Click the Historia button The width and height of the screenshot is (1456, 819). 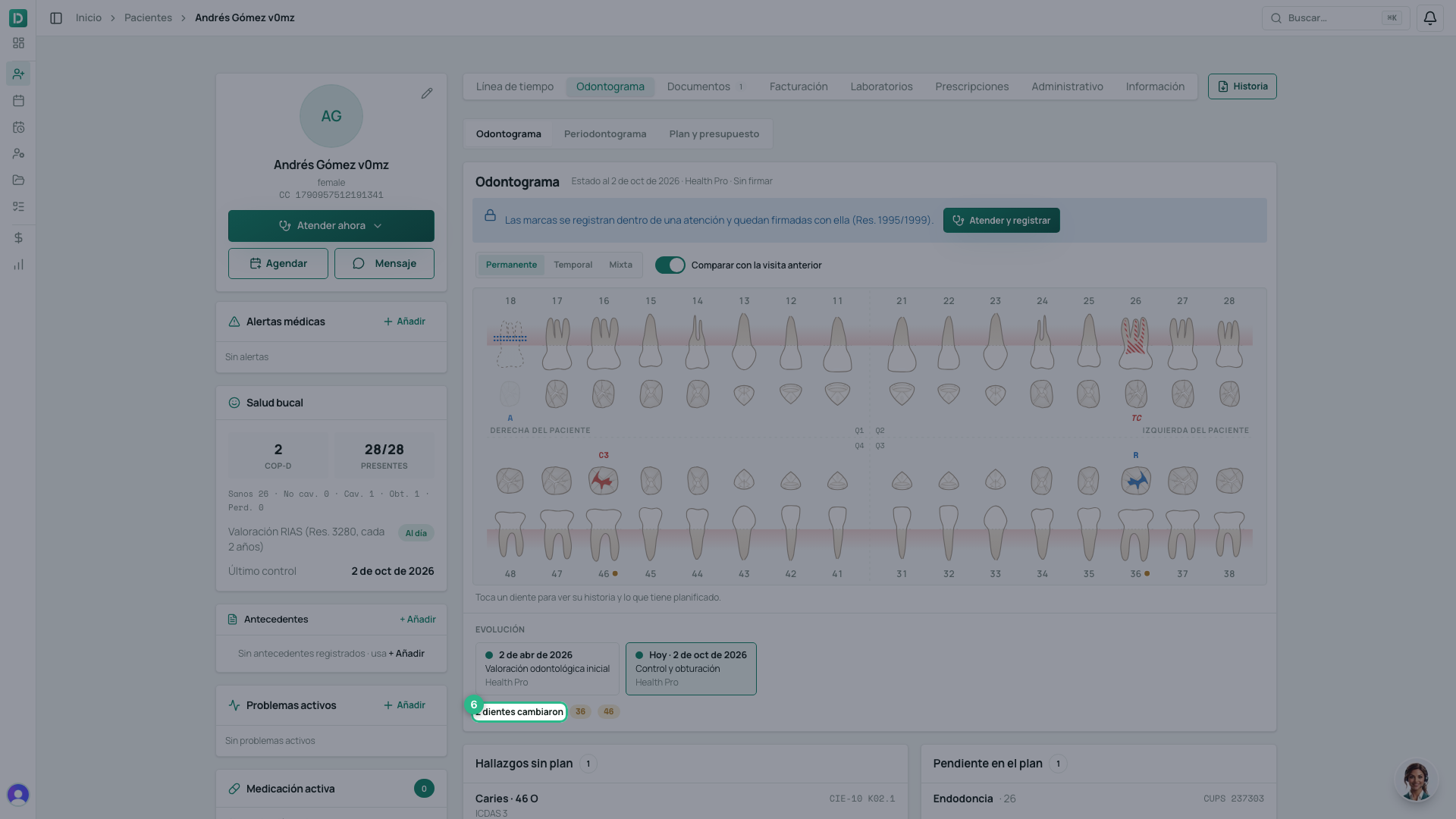click(1242, 86)
